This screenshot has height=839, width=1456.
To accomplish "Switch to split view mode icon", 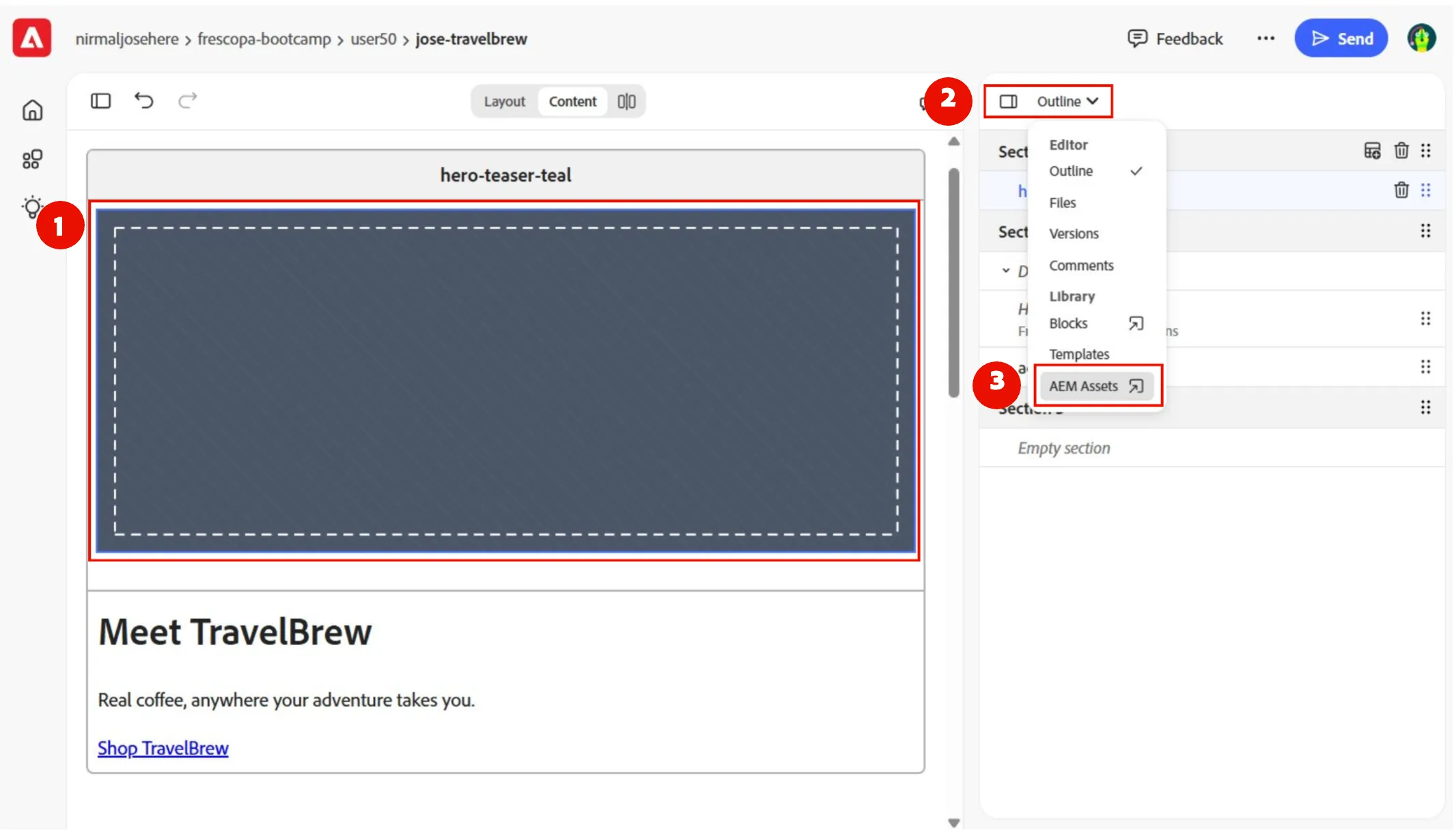I will point(626,102).
